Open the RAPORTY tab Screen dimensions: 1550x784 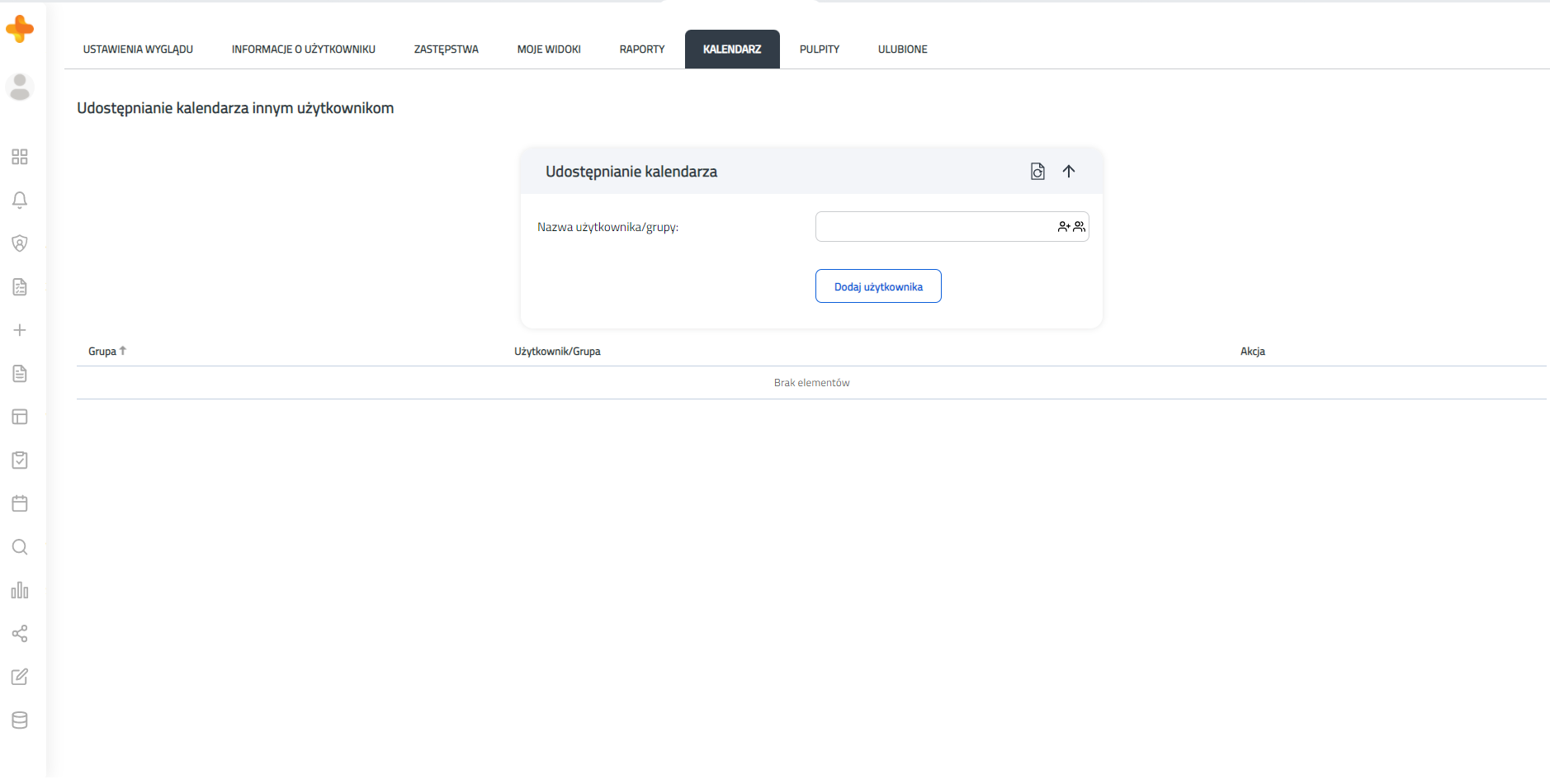pos(642,50)
